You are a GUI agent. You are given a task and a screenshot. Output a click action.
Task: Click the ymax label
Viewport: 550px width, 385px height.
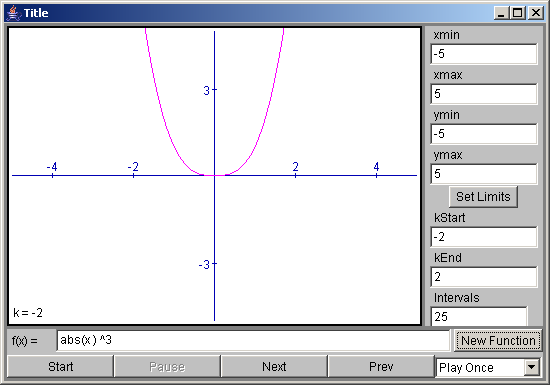pos(448,155)
